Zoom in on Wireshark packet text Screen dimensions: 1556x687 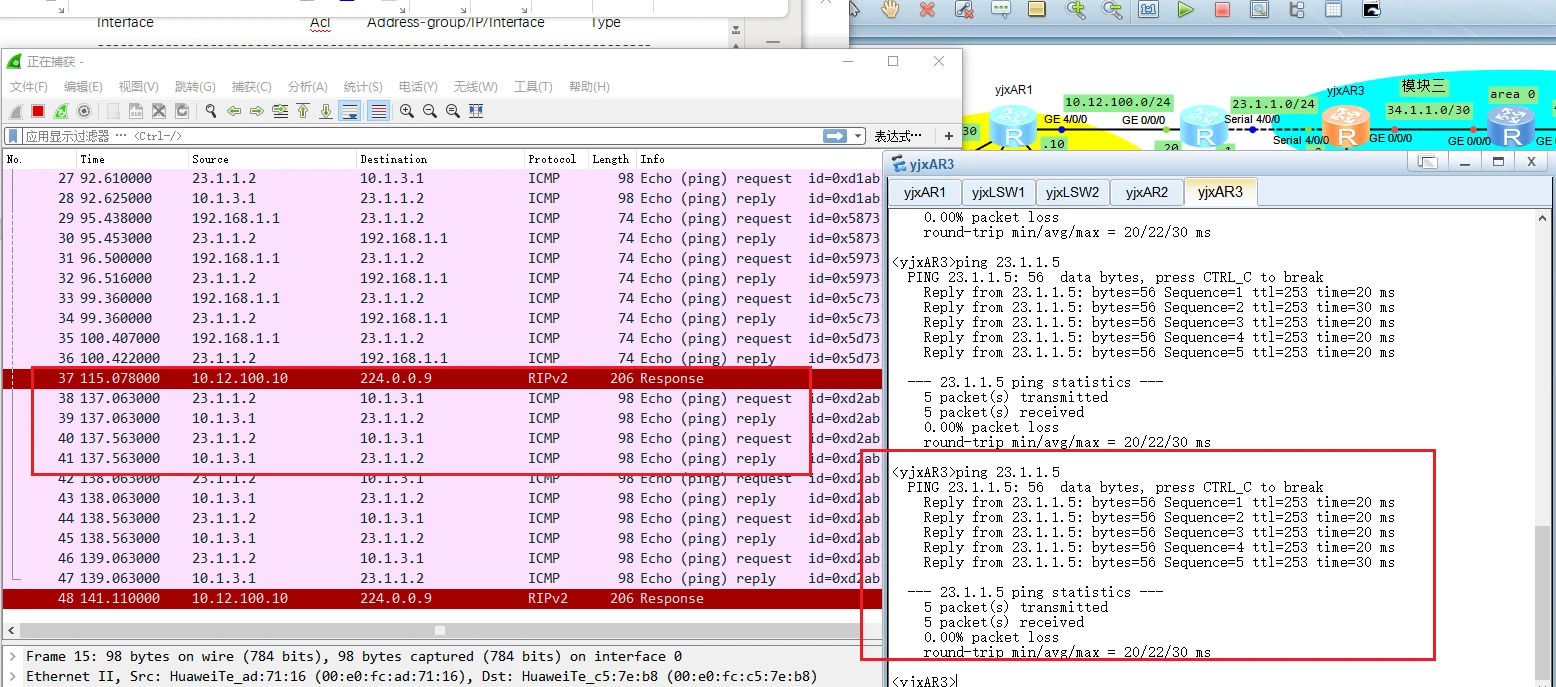tap(407, 111)
